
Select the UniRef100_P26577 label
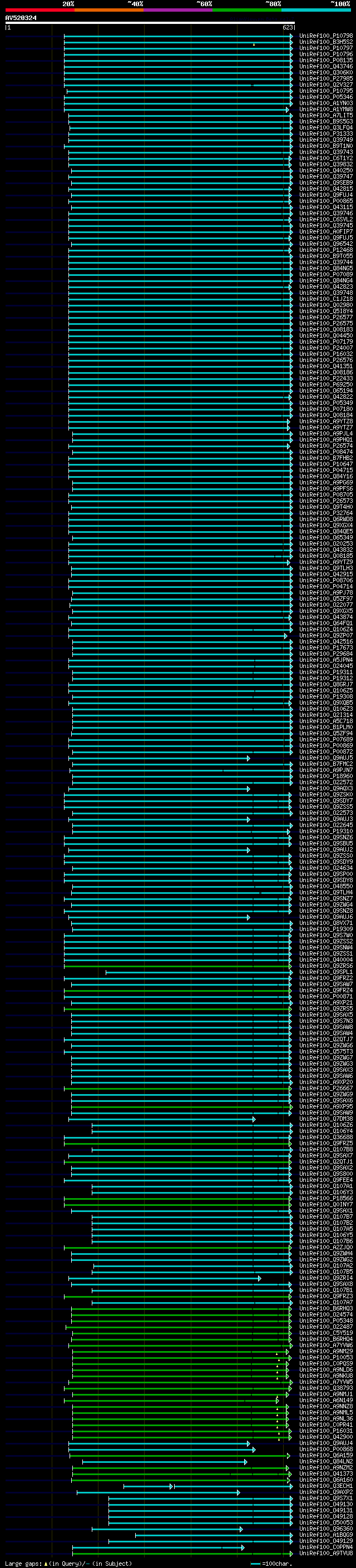[x=326, y=317]
